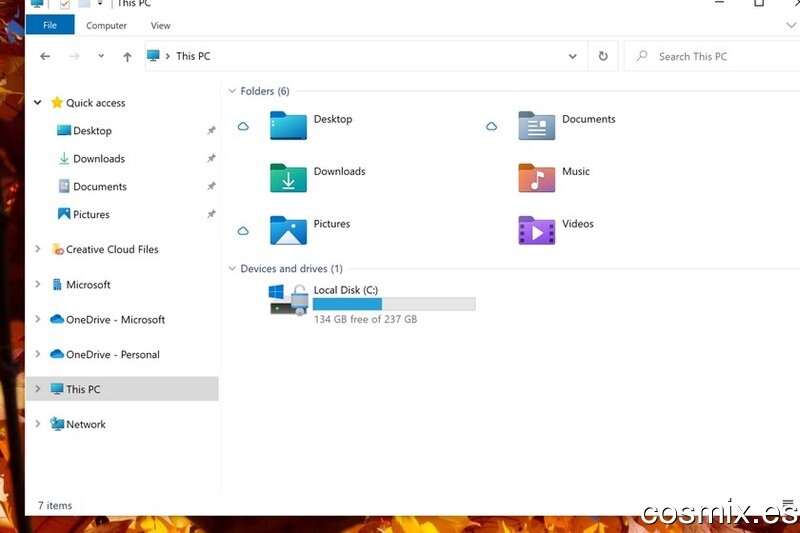The height and width of the screenshot is (533, 800).
Task: Go back using the Back arrow
Action: (x=45, y=56)
